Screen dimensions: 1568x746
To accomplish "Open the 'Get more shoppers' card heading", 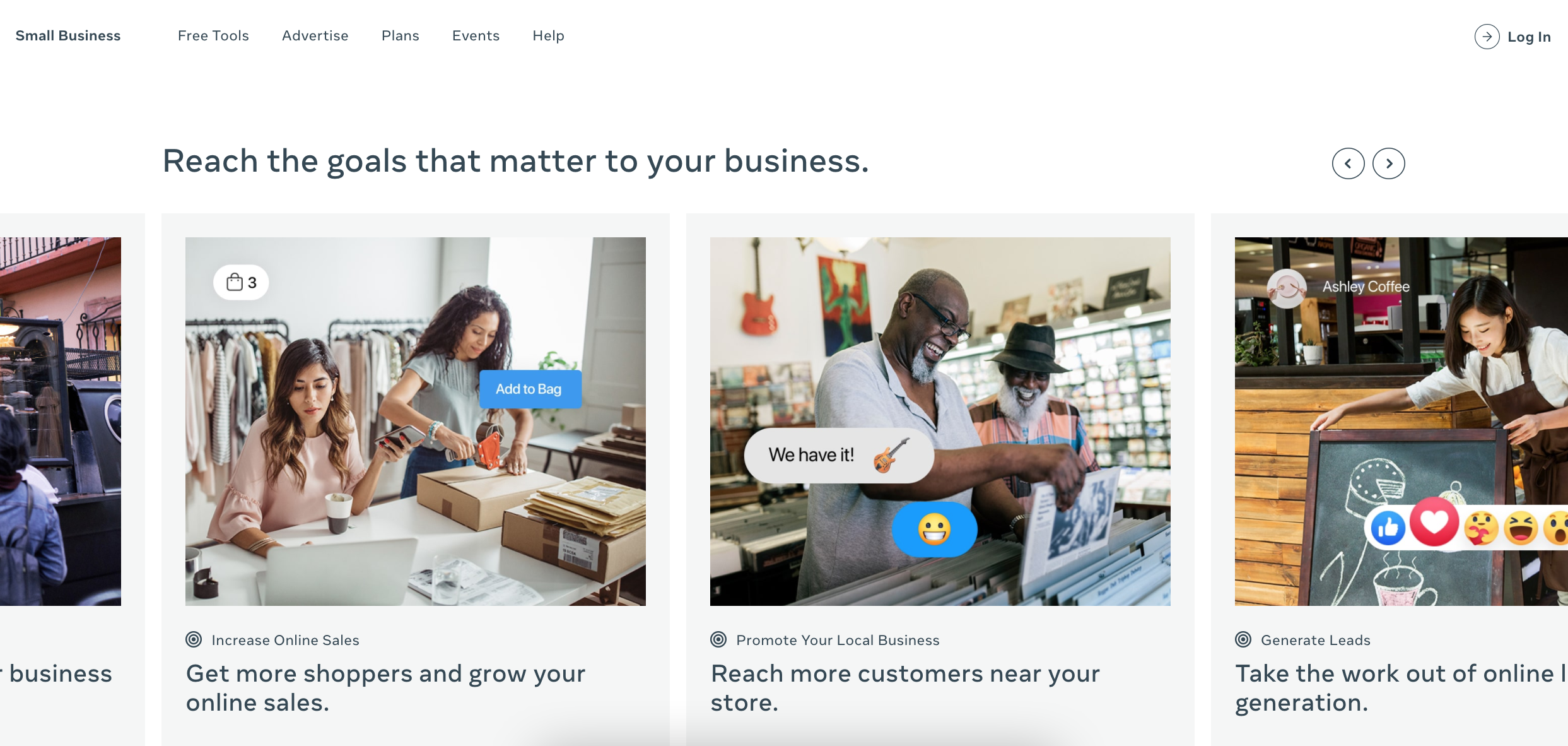I will [x=385, y=688].
